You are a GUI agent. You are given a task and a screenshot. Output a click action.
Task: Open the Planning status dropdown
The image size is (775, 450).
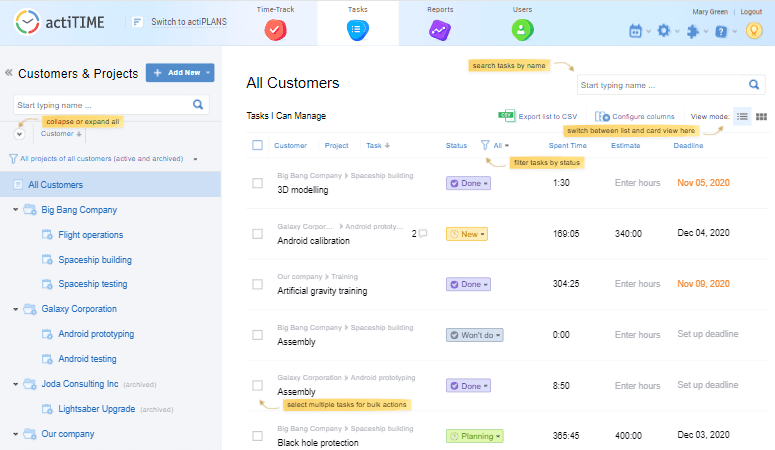474,436
